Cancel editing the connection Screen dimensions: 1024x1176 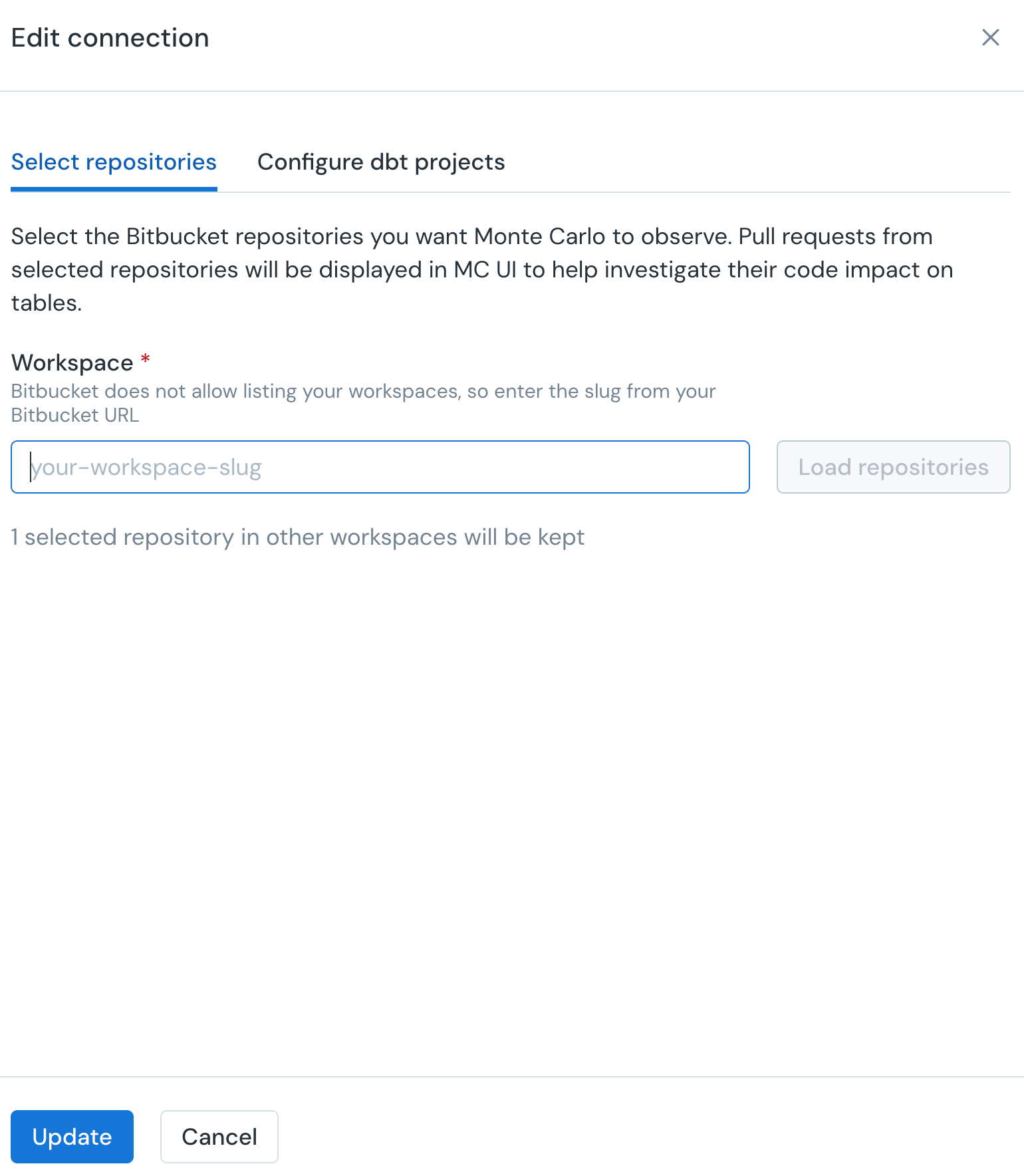219,1137
